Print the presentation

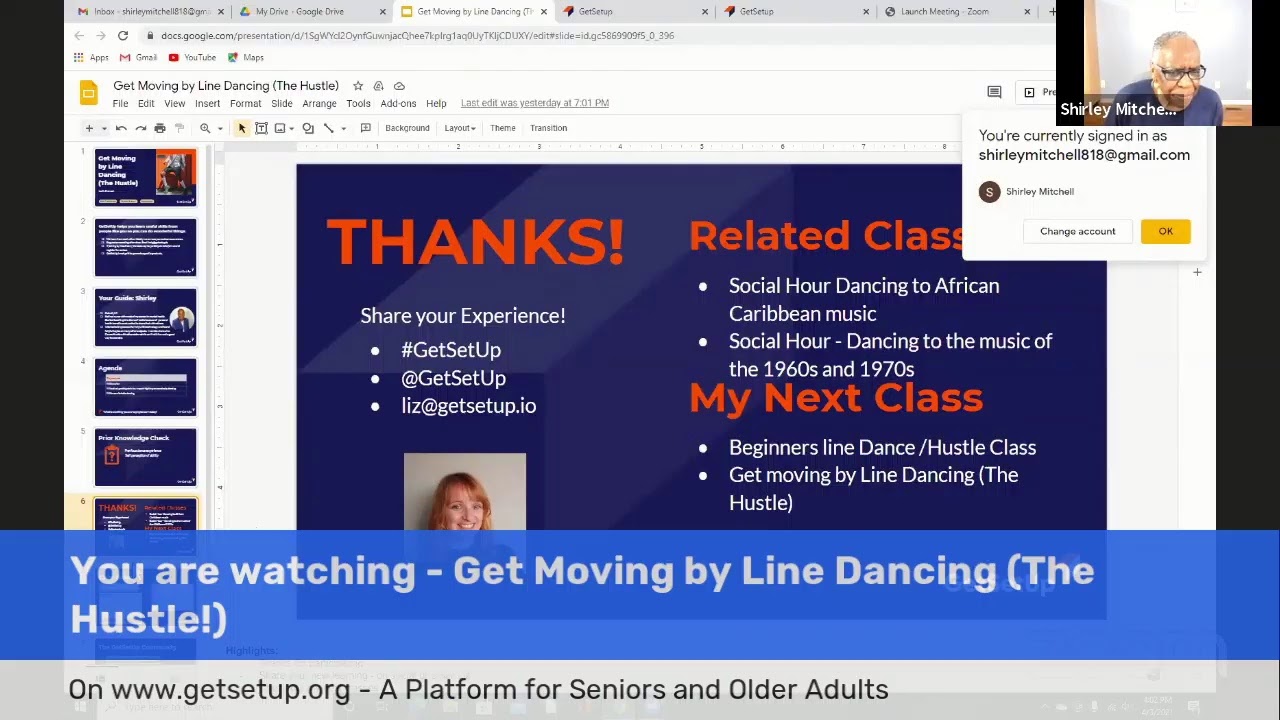pos(160,128)
